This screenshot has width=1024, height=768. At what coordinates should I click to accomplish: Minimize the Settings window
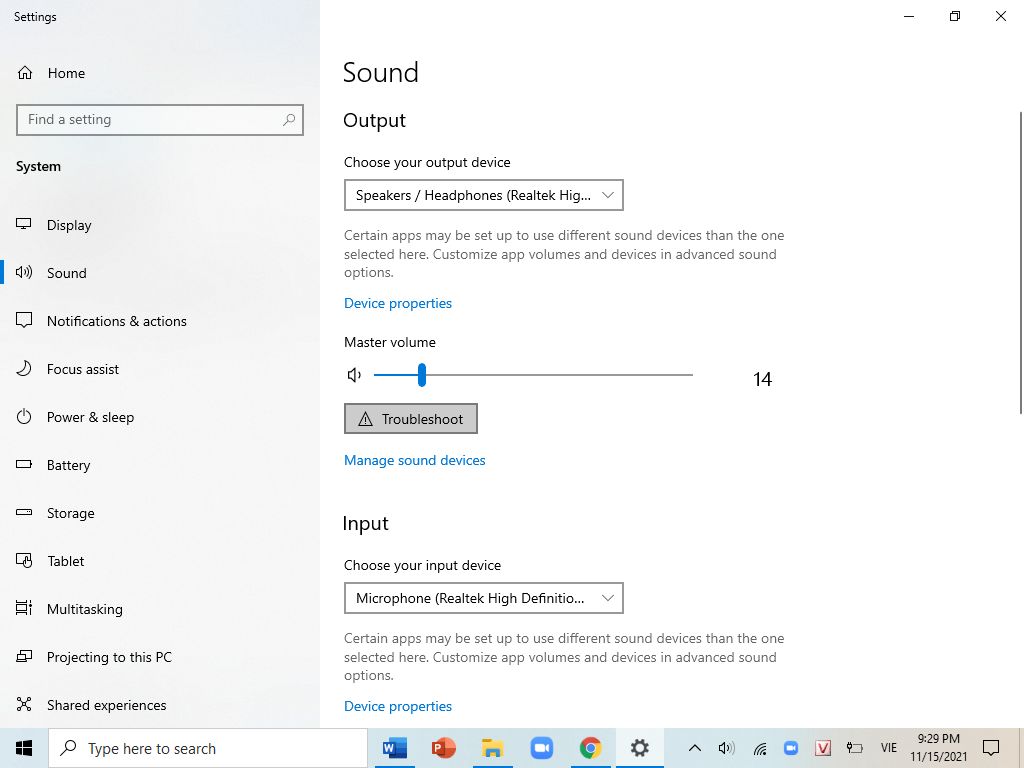[908, 16]
